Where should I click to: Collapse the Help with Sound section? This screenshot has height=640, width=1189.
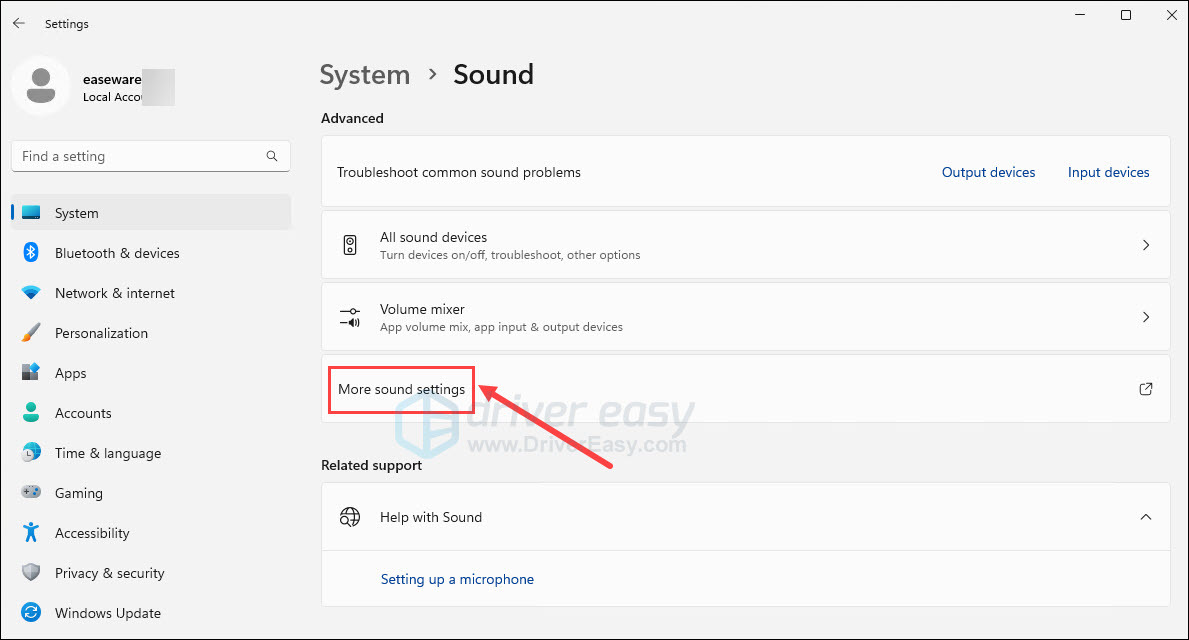click(x=1145, y=517)
